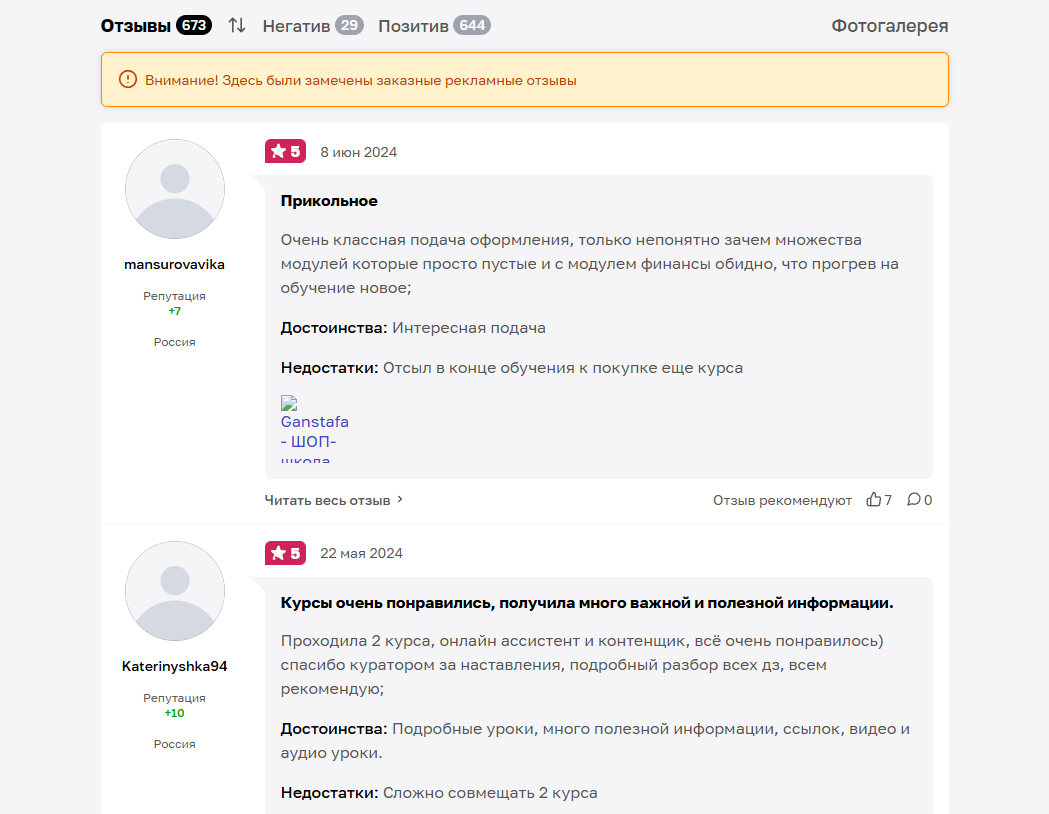This screenshot has width=1049, height=814.
Task: Click the sort order arrows icon beside Отзывы
Action: [236, 25]
